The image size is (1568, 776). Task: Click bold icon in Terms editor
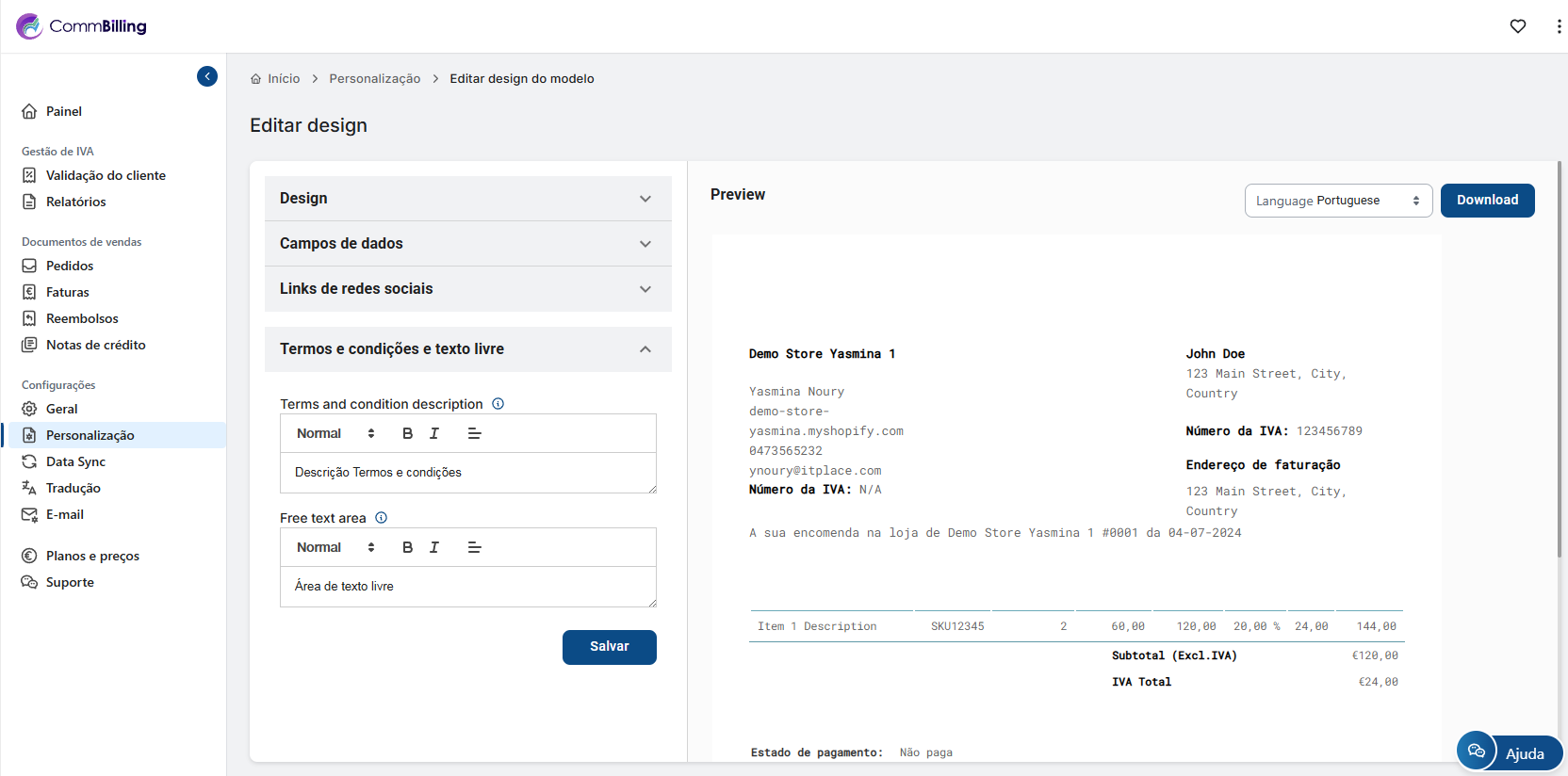[x=407, y=433]
